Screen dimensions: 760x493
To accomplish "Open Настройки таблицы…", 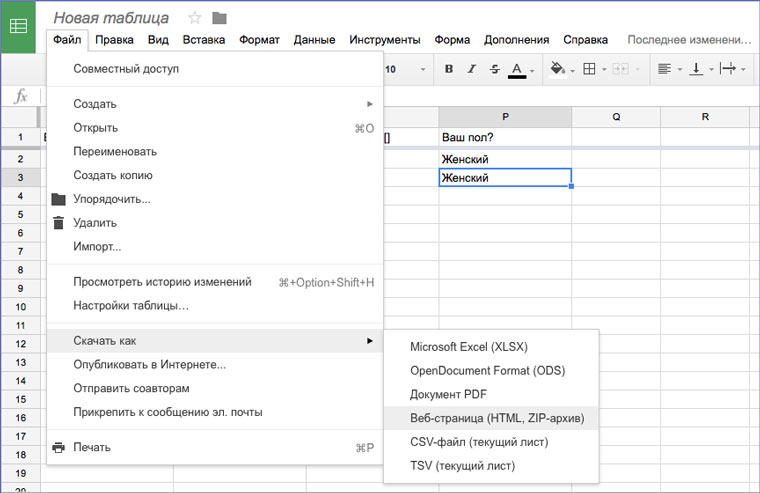I will click(215, 306).
